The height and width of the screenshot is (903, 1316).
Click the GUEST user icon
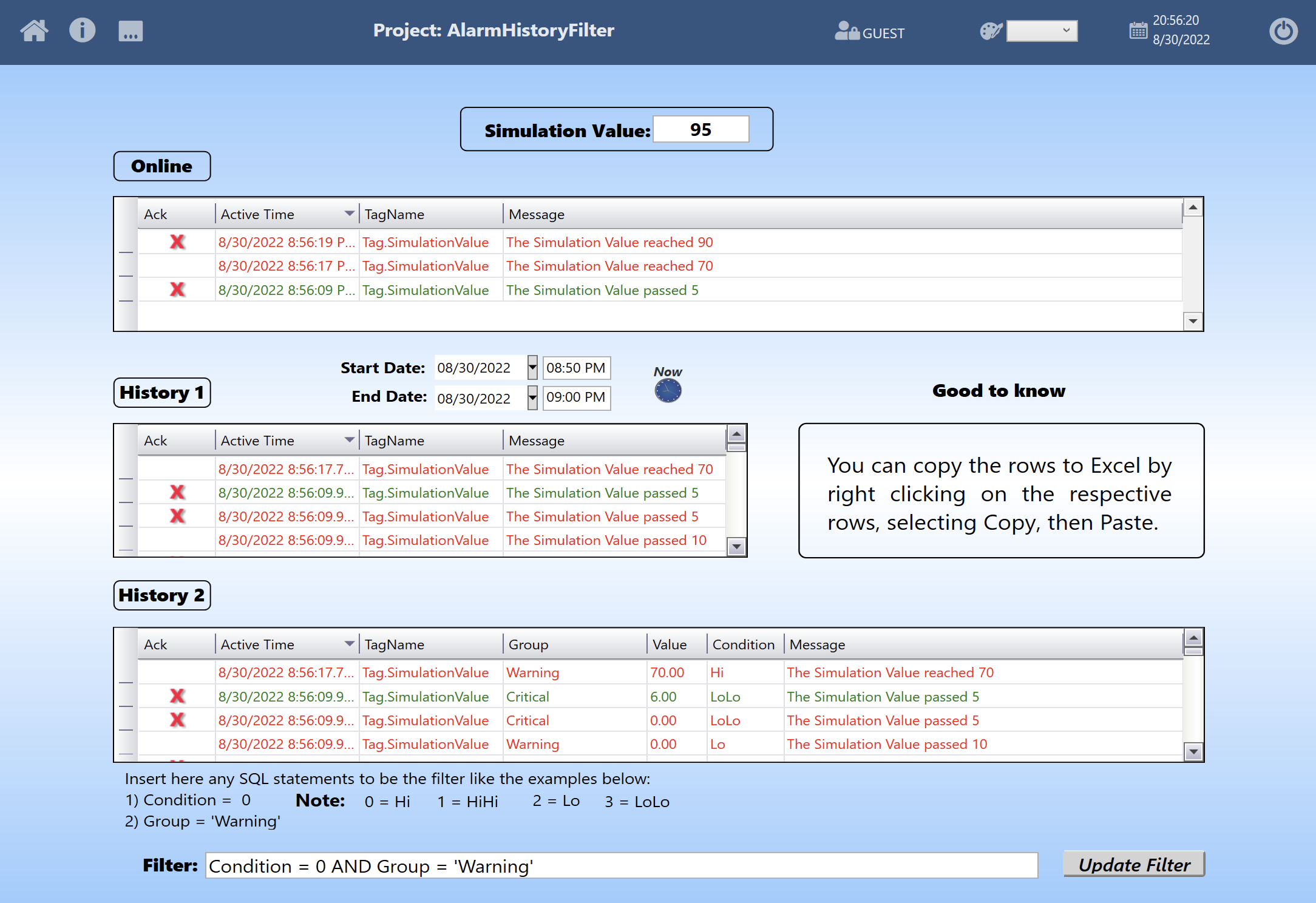[847, 30]
